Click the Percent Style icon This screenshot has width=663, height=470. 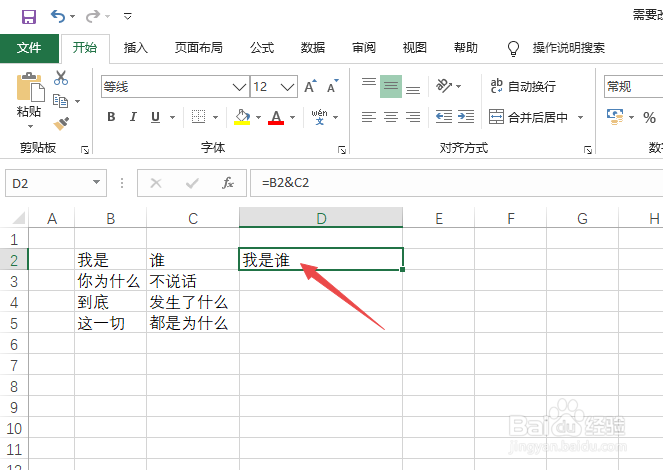tap(649, 117)
